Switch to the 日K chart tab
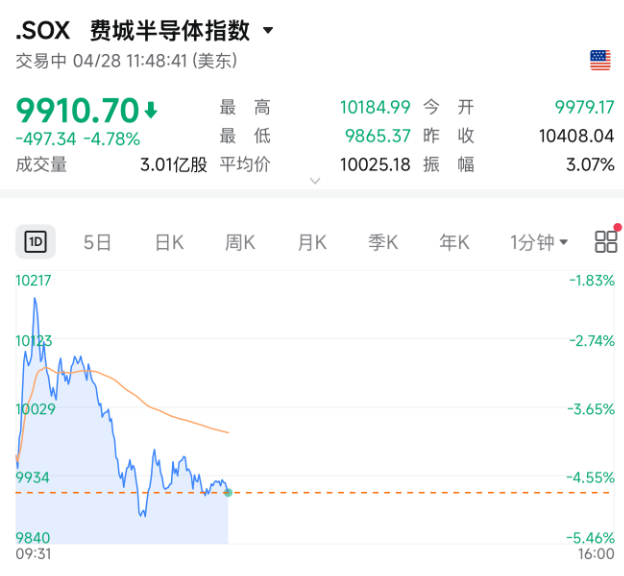This screenshot has width=624, height=576. 169,242
